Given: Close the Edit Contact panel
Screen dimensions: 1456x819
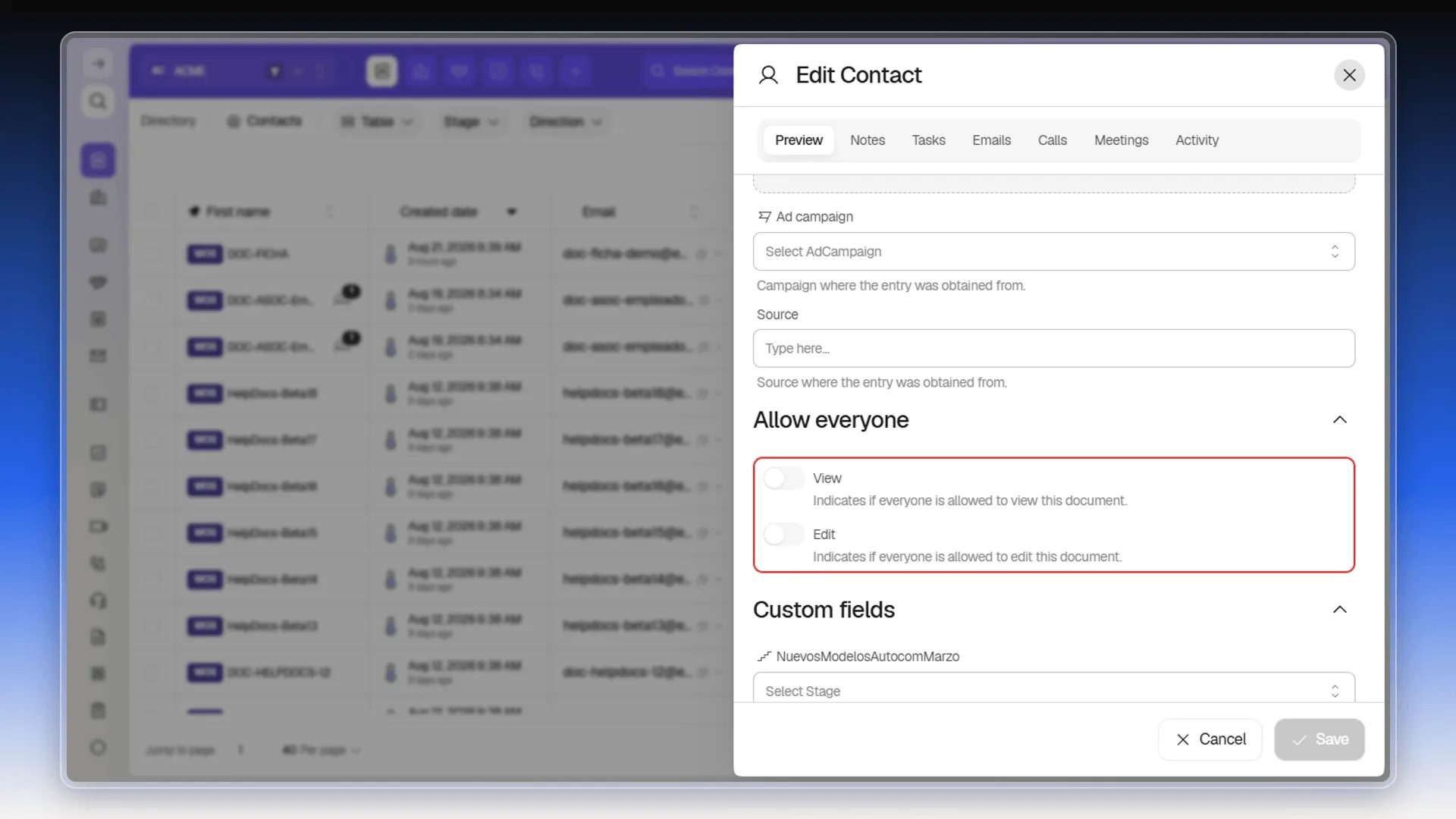Looking at the screenshot, I should point(1349,75).
